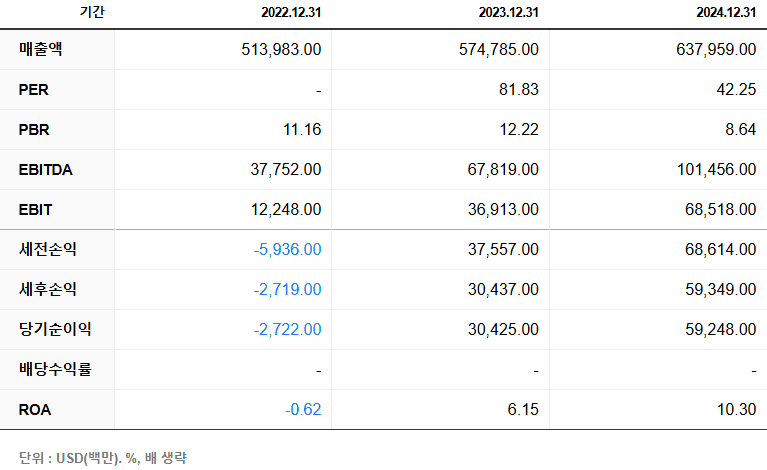Select the ROA row label
Screen dimensions: 767x470
click(35, 409)
